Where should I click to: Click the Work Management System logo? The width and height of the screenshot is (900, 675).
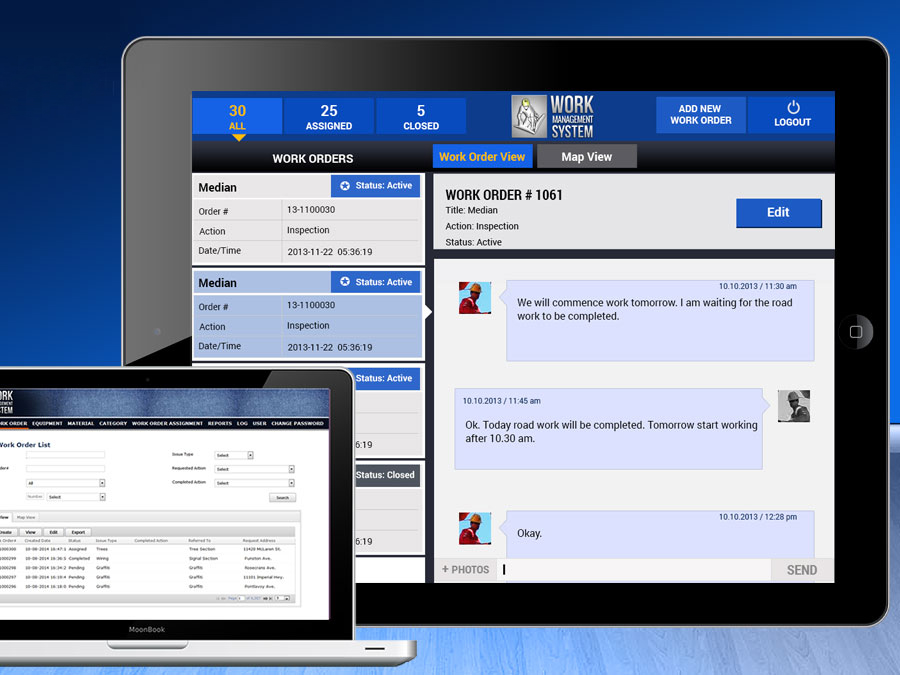tap(552, 117)
